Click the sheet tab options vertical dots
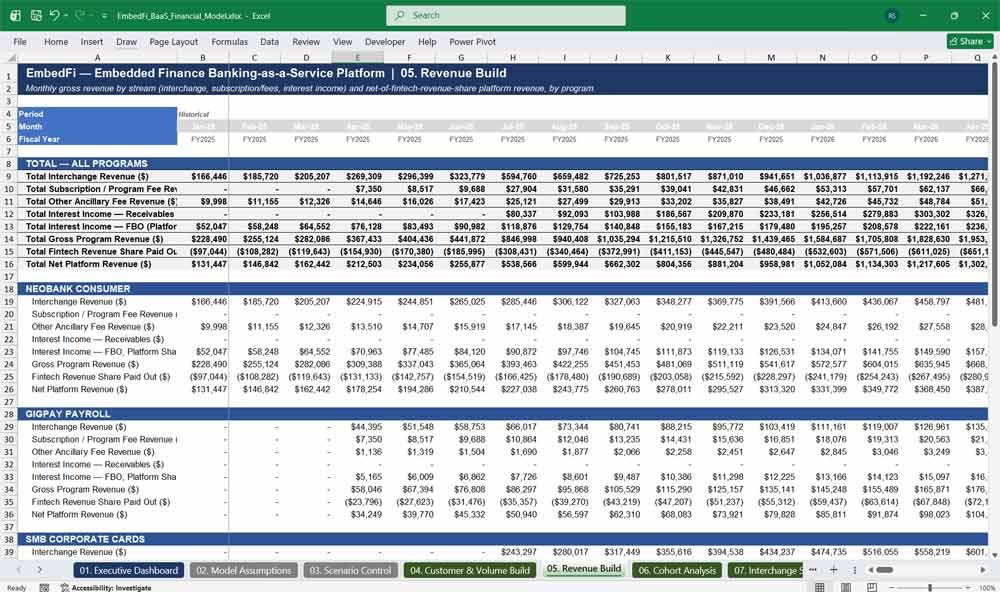This screenshot has height=592, width=1000. tap(854, 570)
